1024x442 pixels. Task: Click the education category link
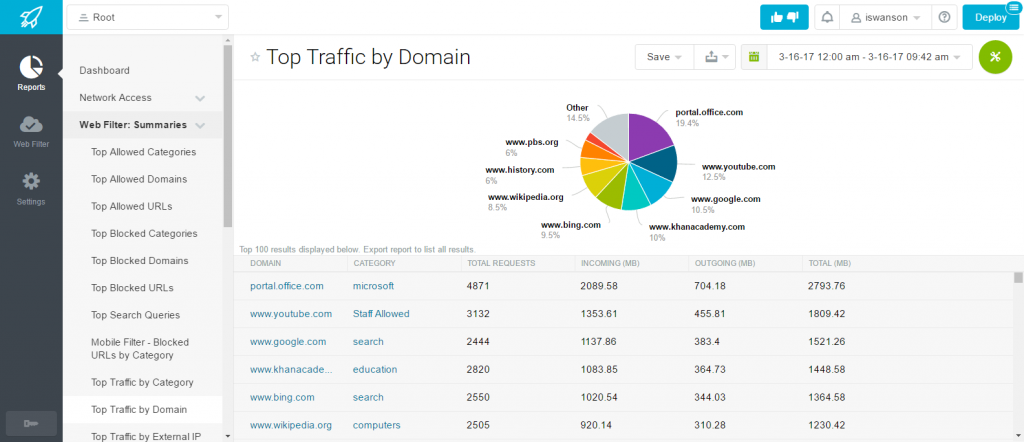(375, 370)
